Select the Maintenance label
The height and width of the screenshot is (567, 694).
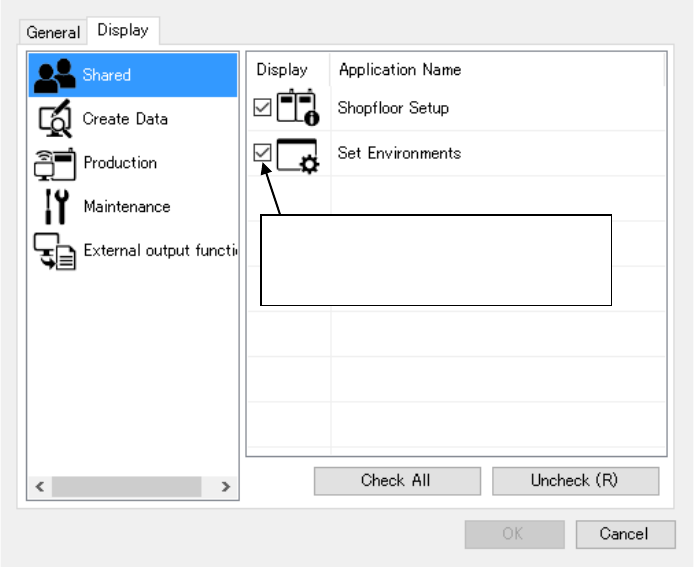(127, 207)
